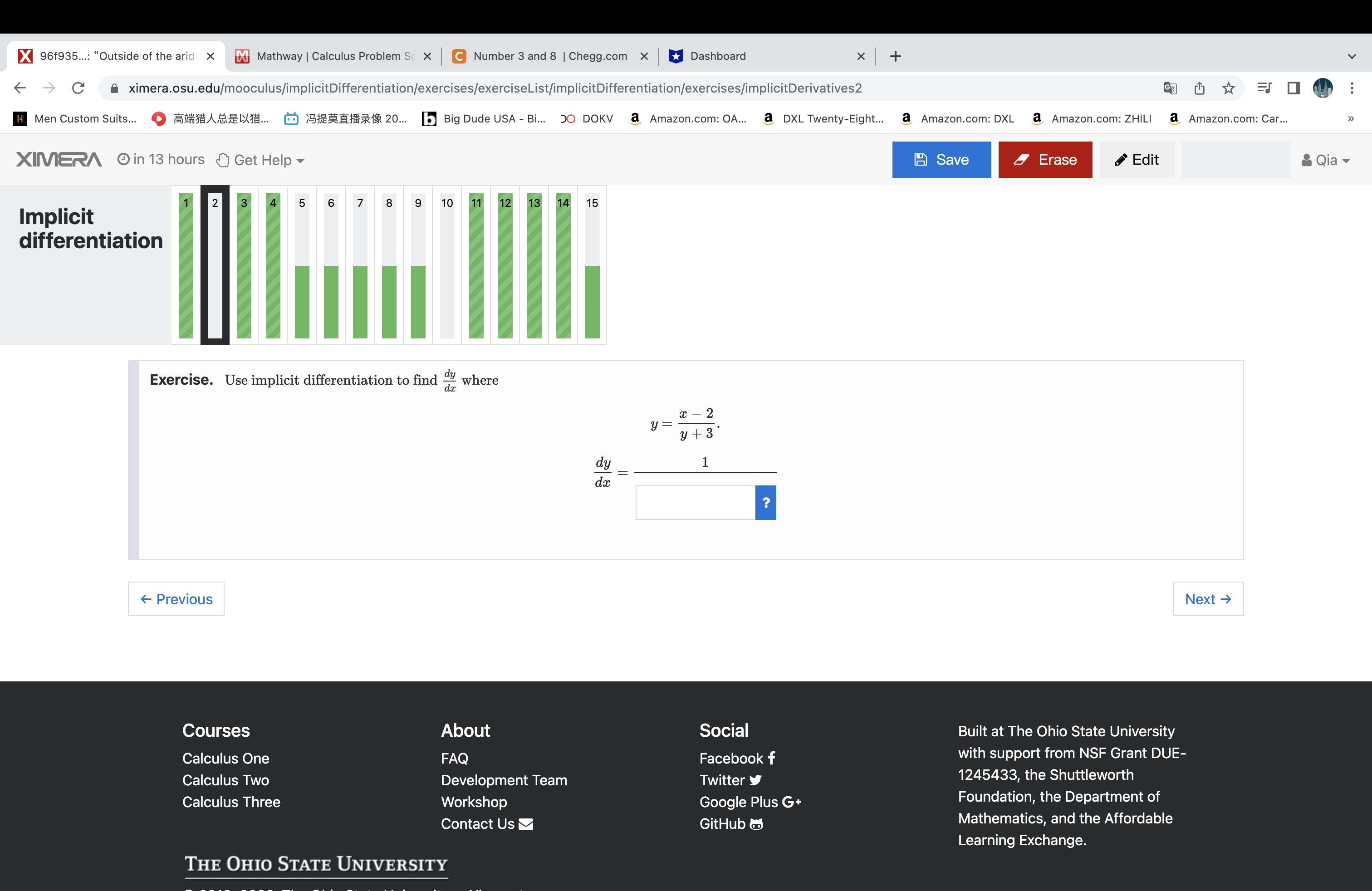1372x891 pixels.
Task: Bookmark this page with star icon
Action: (1229, 88)
